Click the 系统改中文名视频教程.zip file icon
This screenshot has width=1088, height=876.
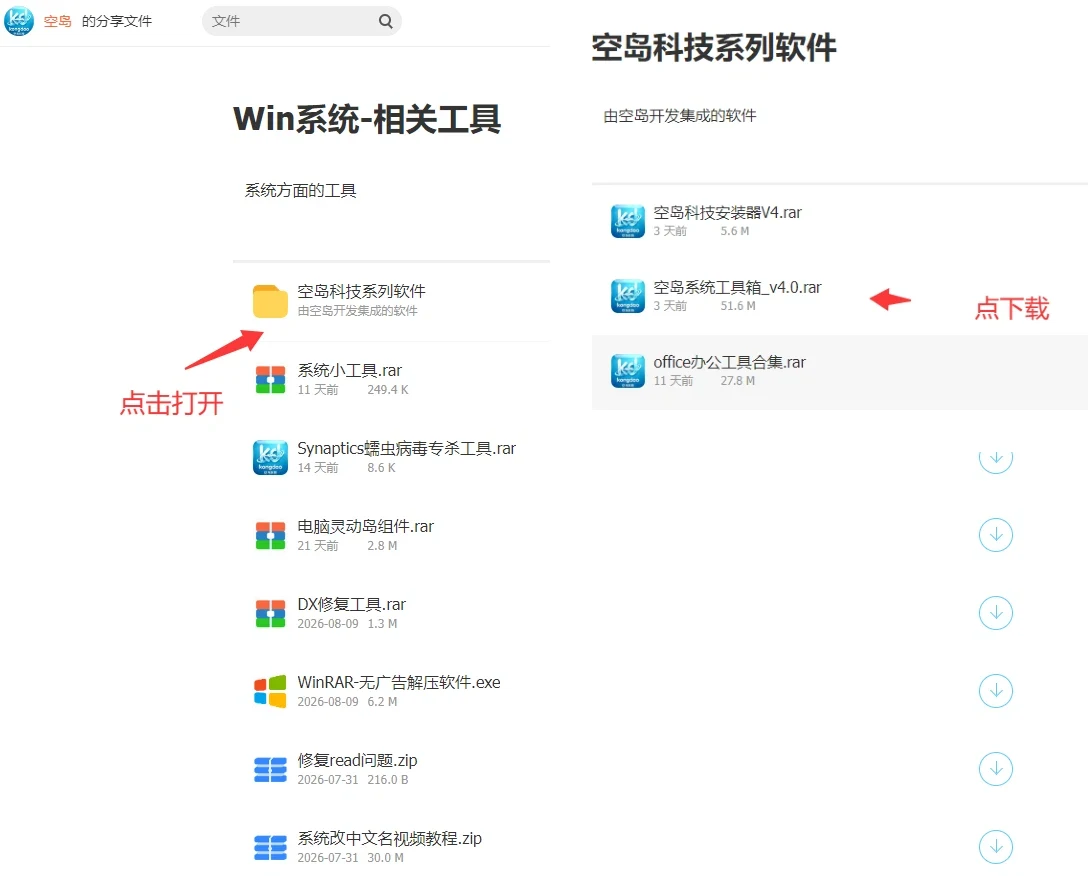pyautogui.click(x=270, y=848)
